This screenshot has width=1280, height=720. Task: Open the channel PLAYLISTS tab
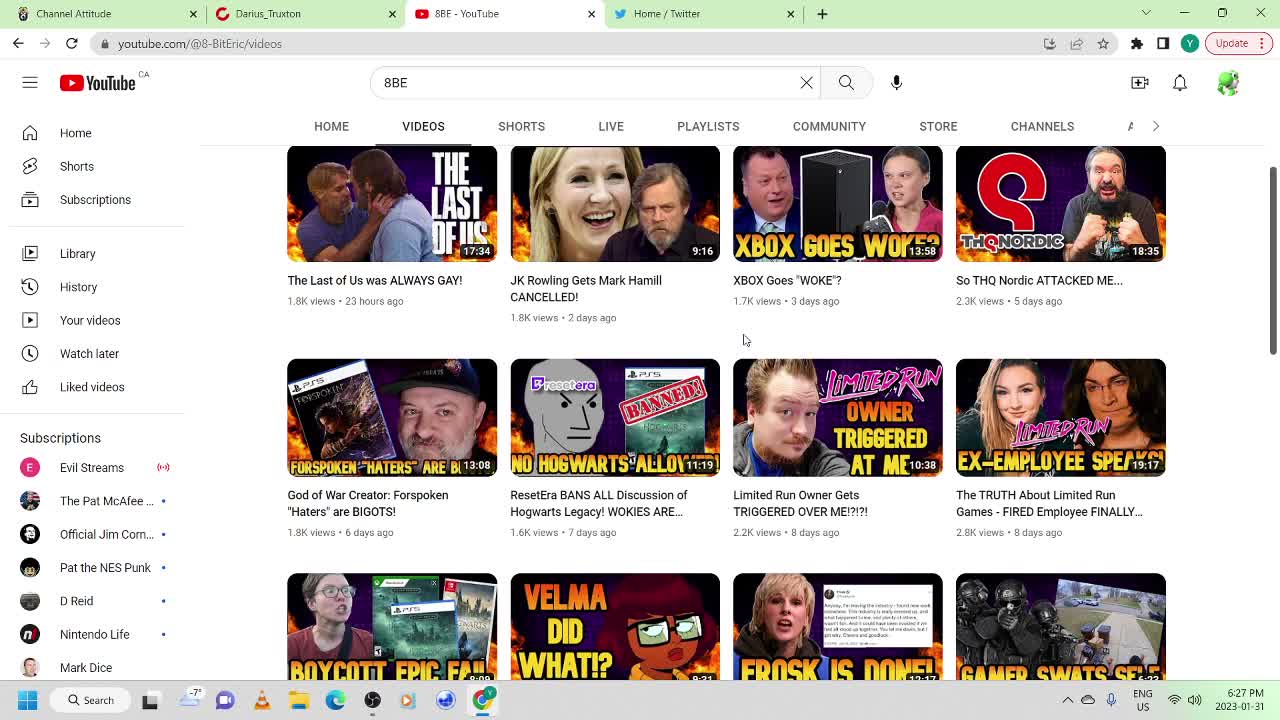point(708,126)
